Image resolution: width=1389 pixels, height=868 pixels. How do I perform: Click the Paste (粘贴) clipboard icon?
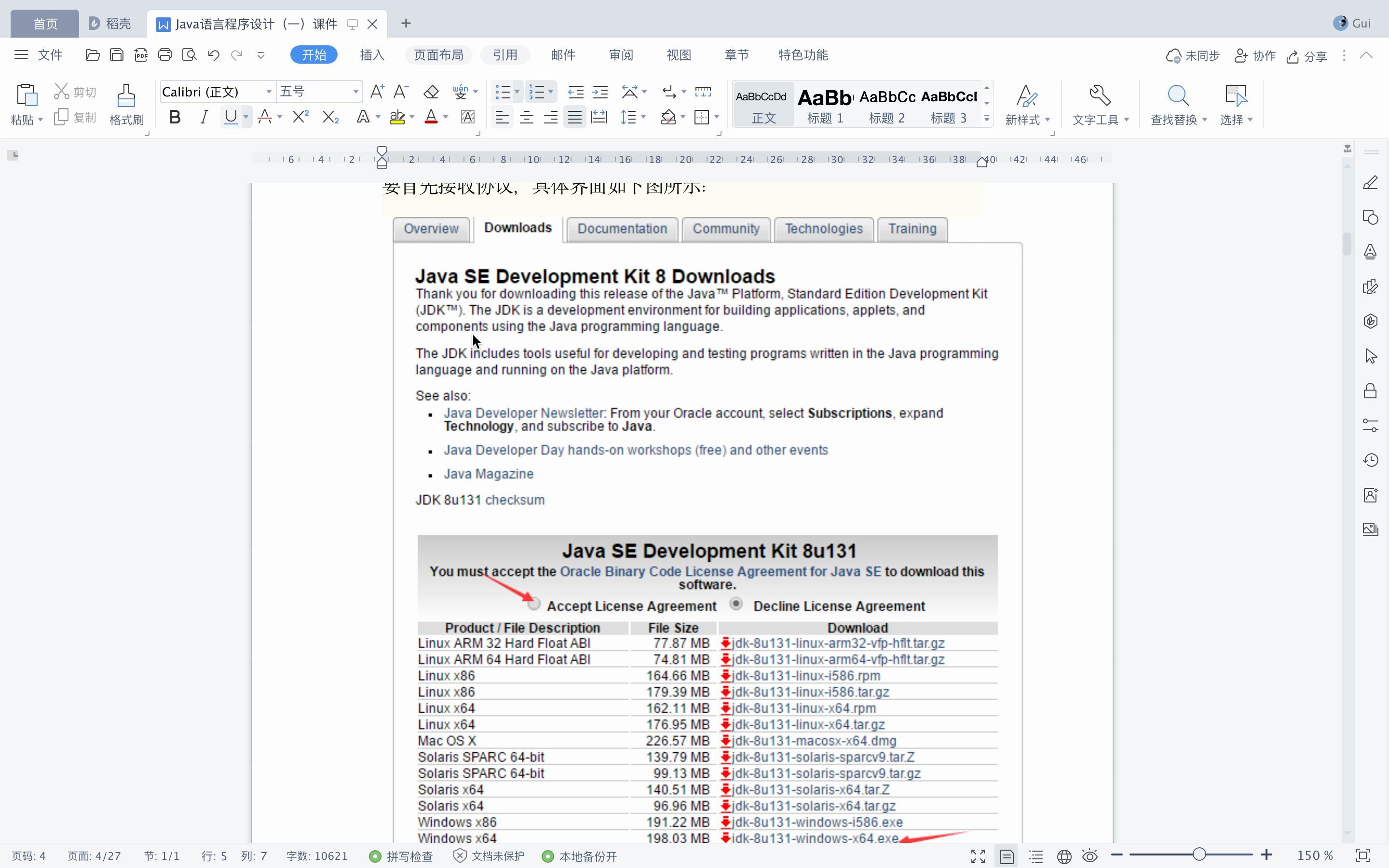27,95
